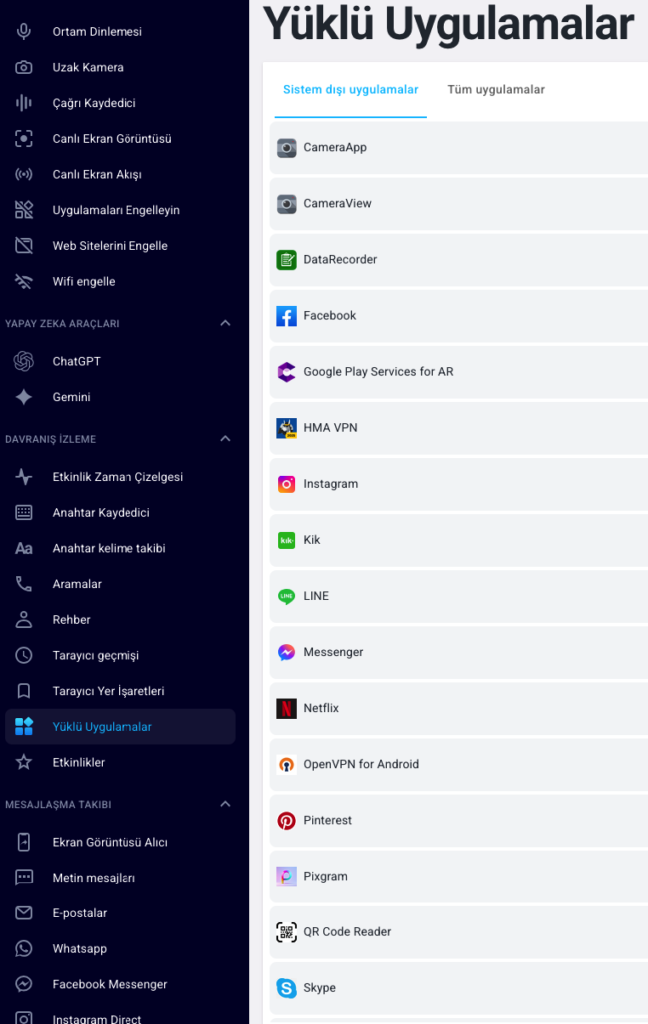Click the Whatsapp icon in sidebar
Viewport: 648px width, 1024px height.
click(24, 948)
